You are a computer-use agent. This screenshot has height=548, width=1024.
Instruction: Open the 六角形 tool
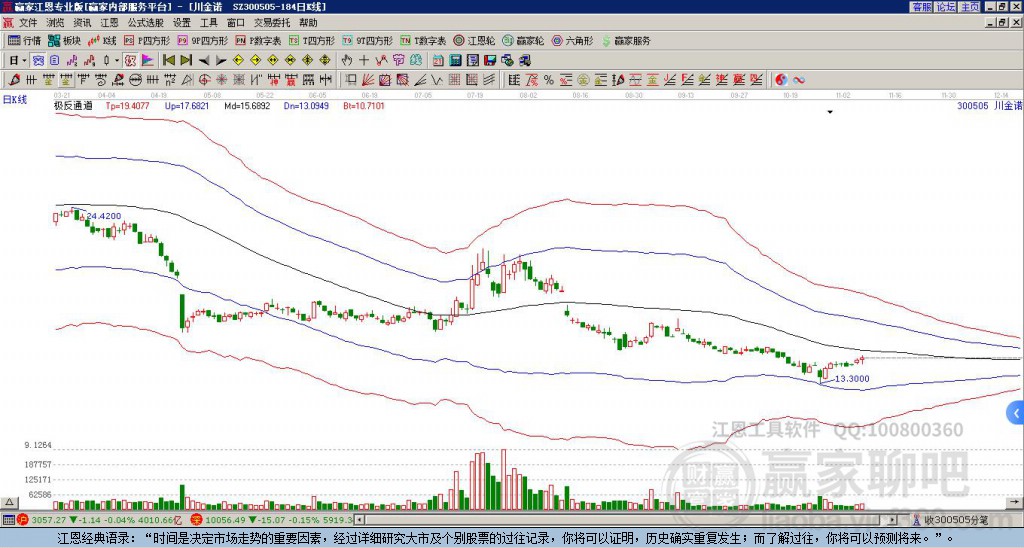point(572,40)
